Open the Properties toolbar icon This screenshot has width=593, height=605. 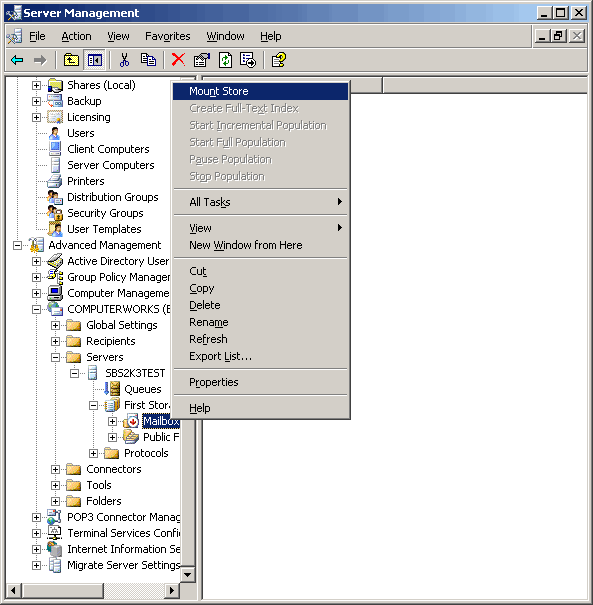202,60
